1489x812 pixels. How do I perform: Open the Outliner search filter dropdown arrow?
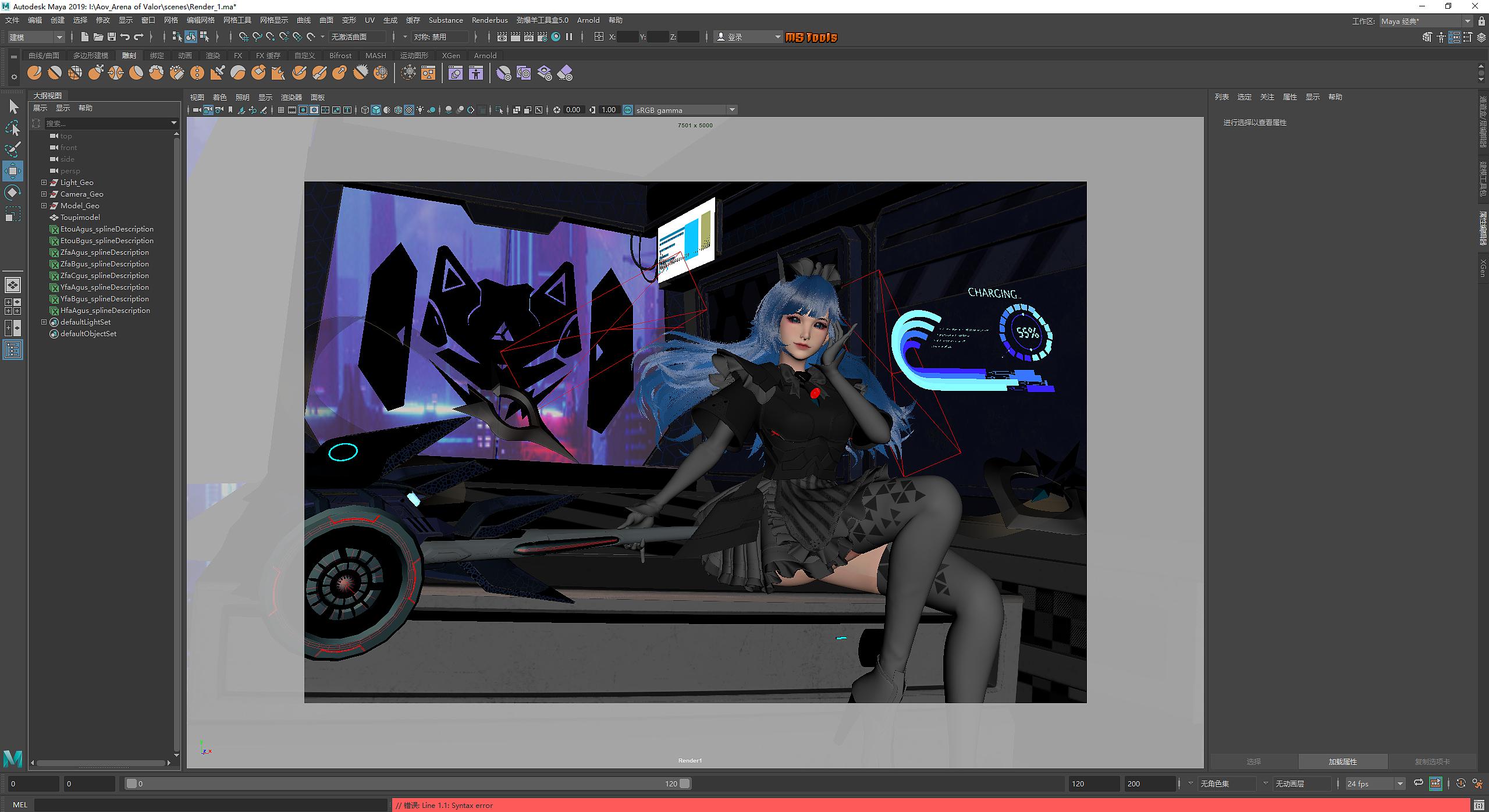[173, 123]
